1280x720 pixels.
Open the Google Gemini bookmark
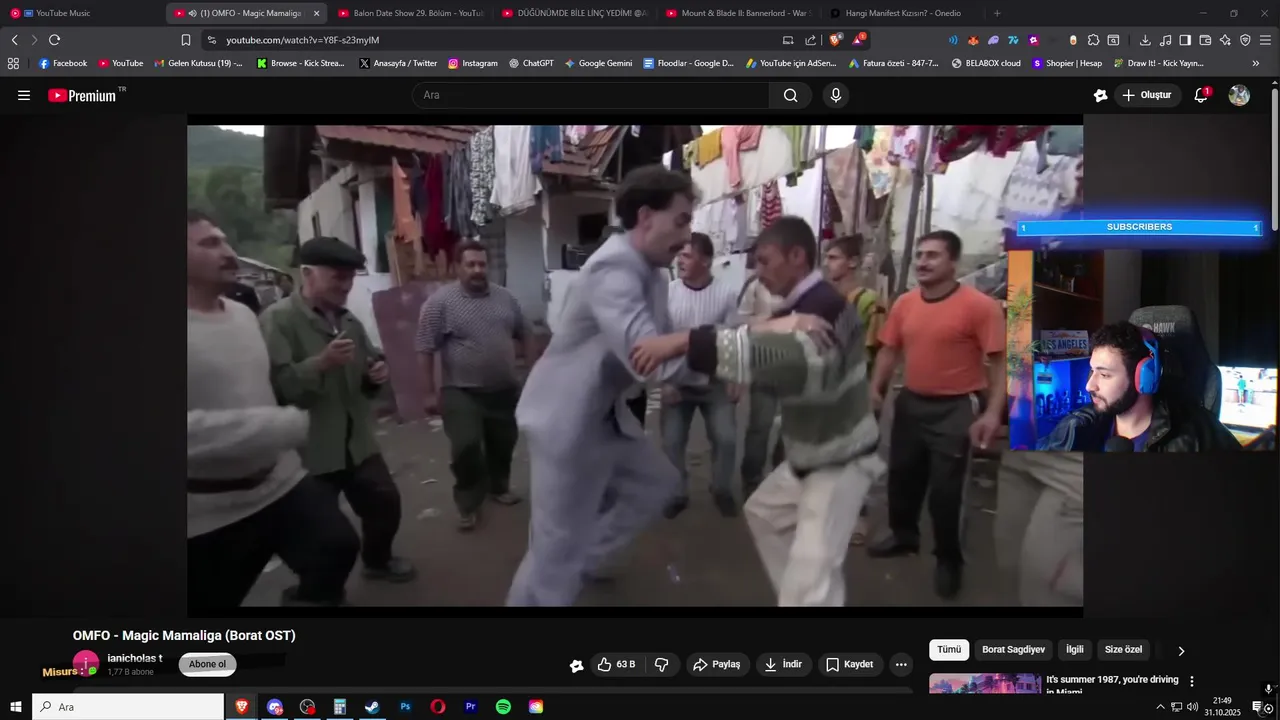pyautogui.click(x=598, y=63)
